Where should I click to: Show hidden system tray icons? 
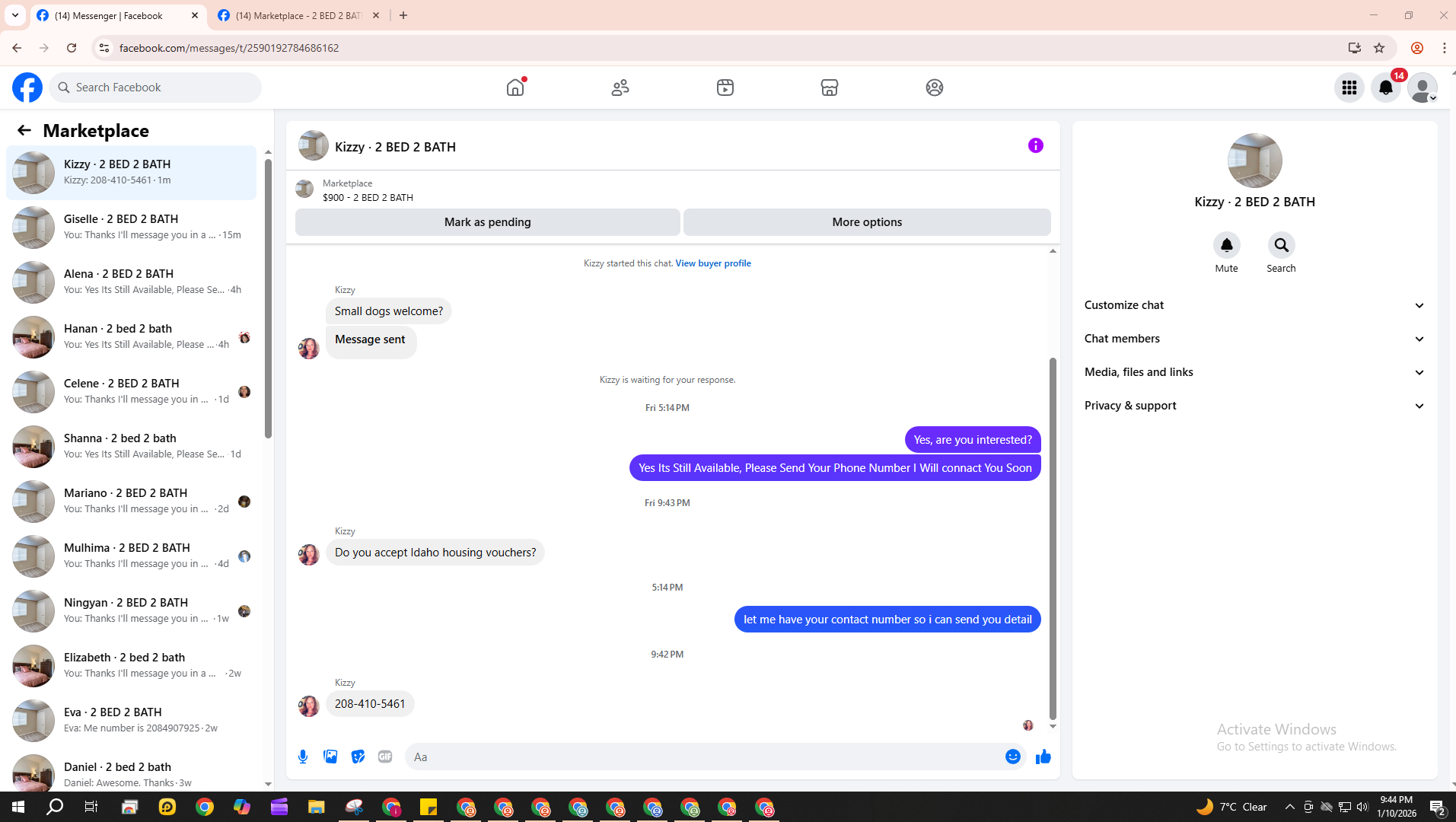(1289, 807)
